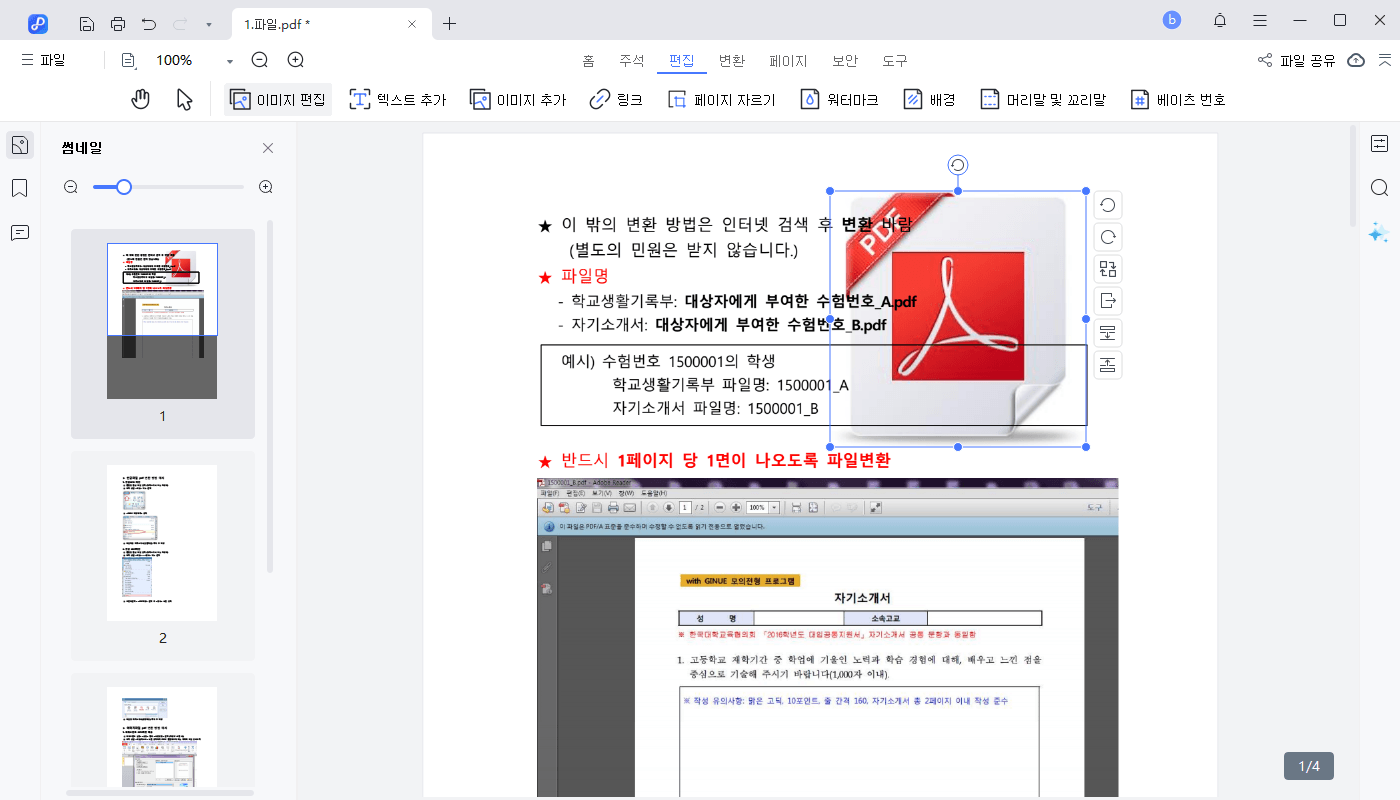Click the document vertical scrollbar

1353,175
